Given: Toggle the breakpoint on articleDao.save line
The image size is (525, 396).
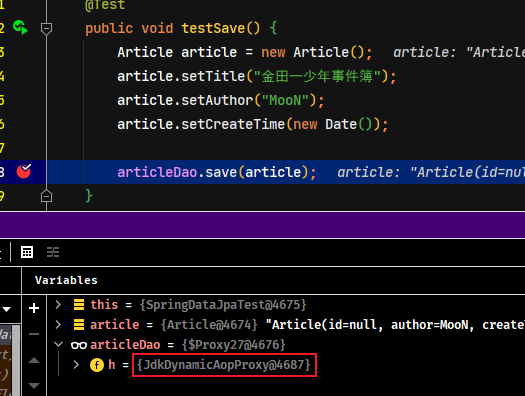Looking at the screenshot, I should 24,171.
